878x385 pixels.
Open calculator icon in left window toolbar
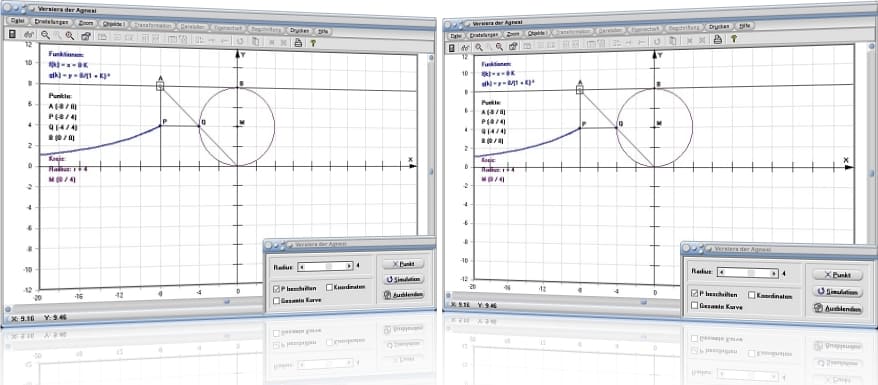coord(12,34)
